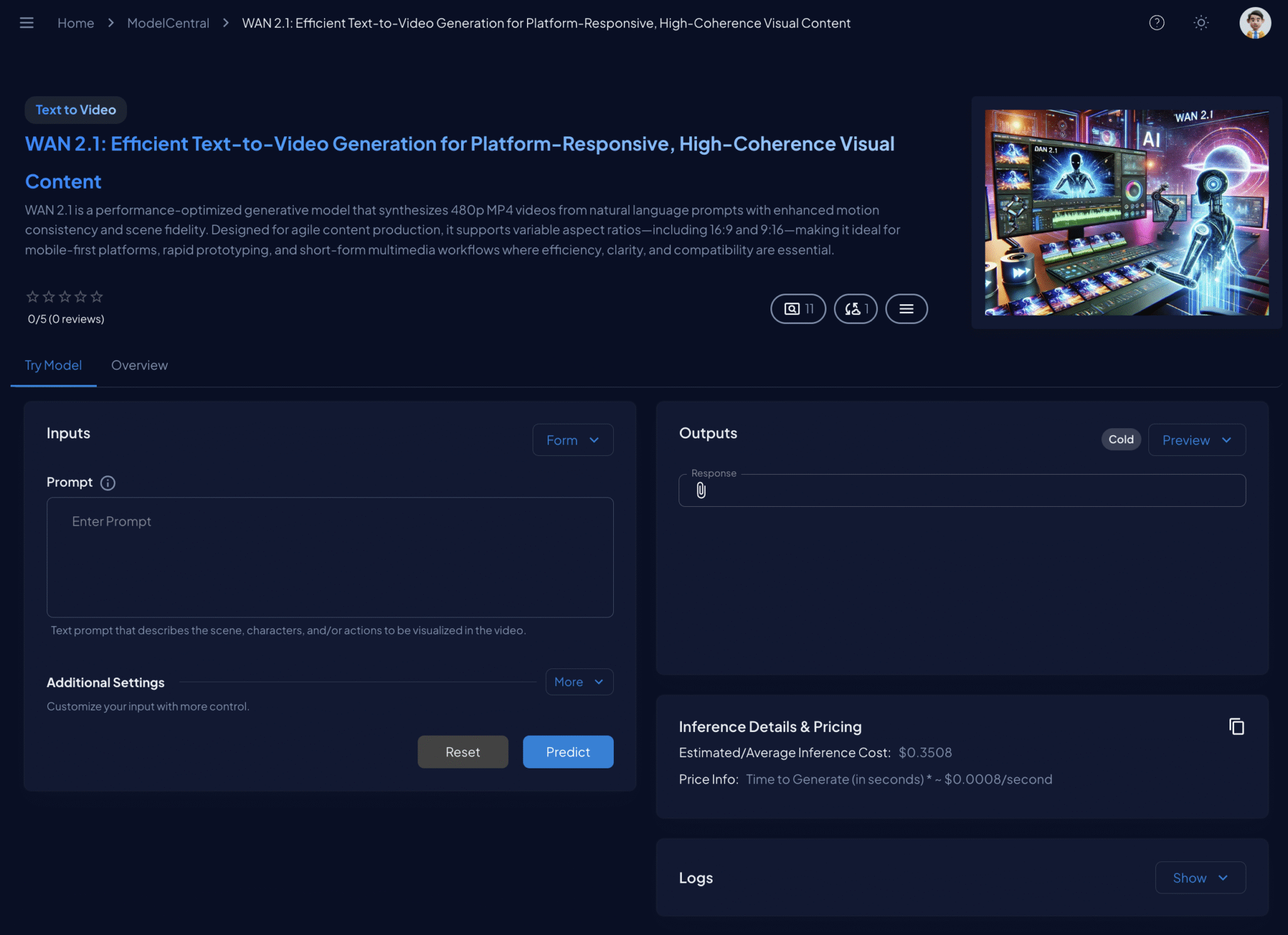Click the info icon next to Prompt
Screen dimensions: 1288x935
click(x=108, y=483)
